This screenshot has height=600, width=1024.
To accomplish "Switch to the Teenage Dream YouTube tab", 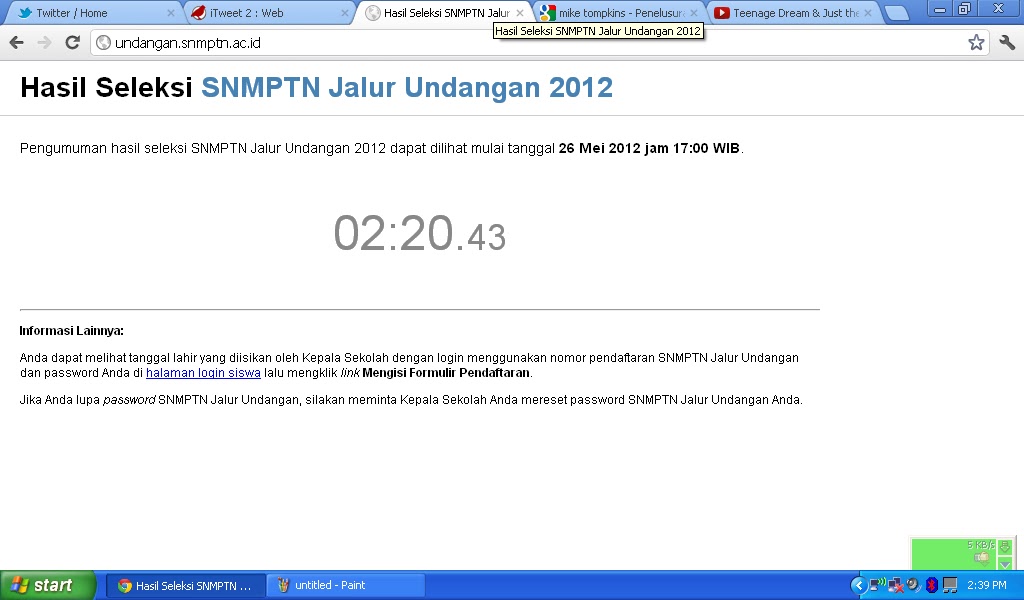I will (x=792, y=13).
